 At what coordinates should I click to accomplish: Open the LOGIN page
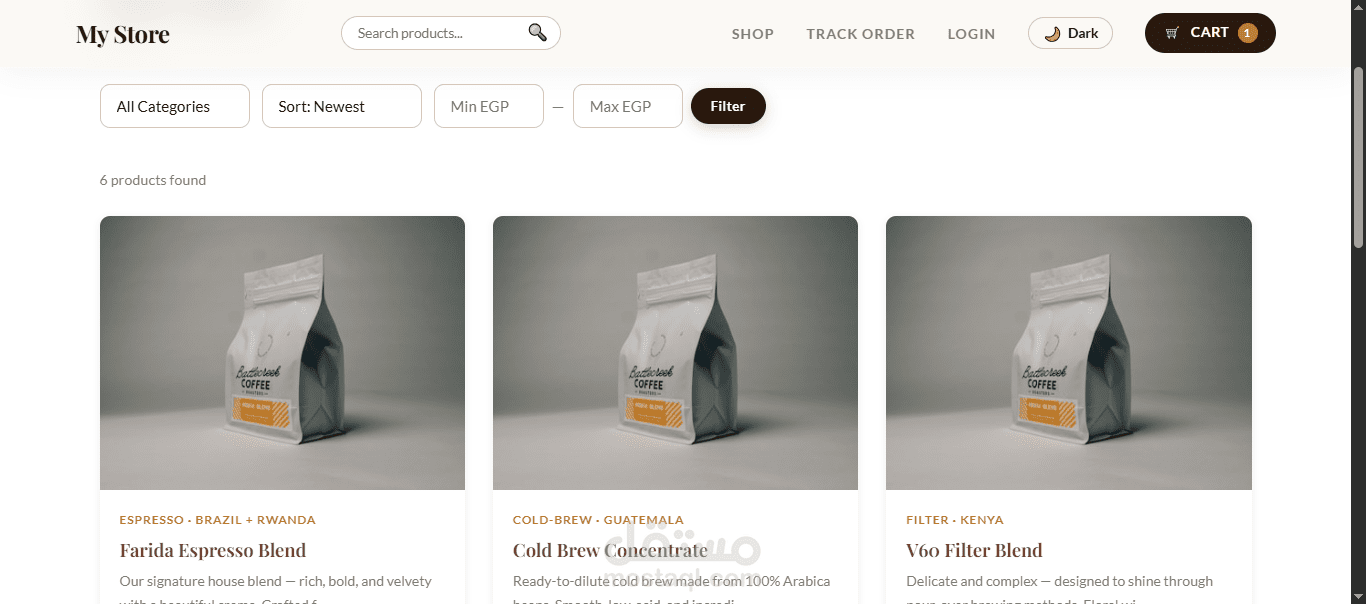972,34
